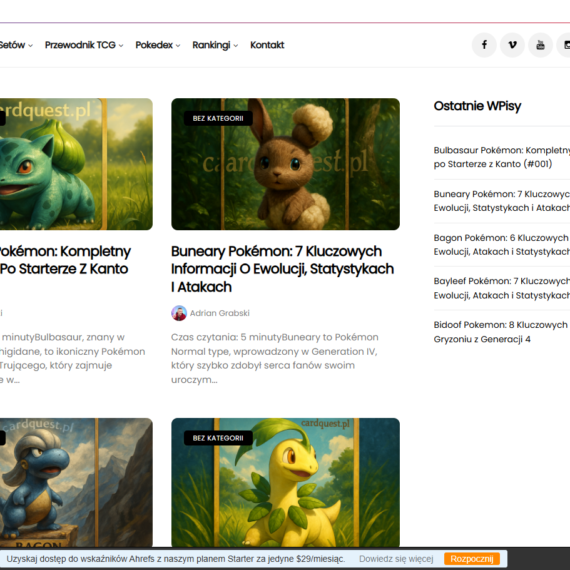Click the Rozpocznij button in Ahrefs banner
Screen dimensions: 570x570
tap(472, 559)
